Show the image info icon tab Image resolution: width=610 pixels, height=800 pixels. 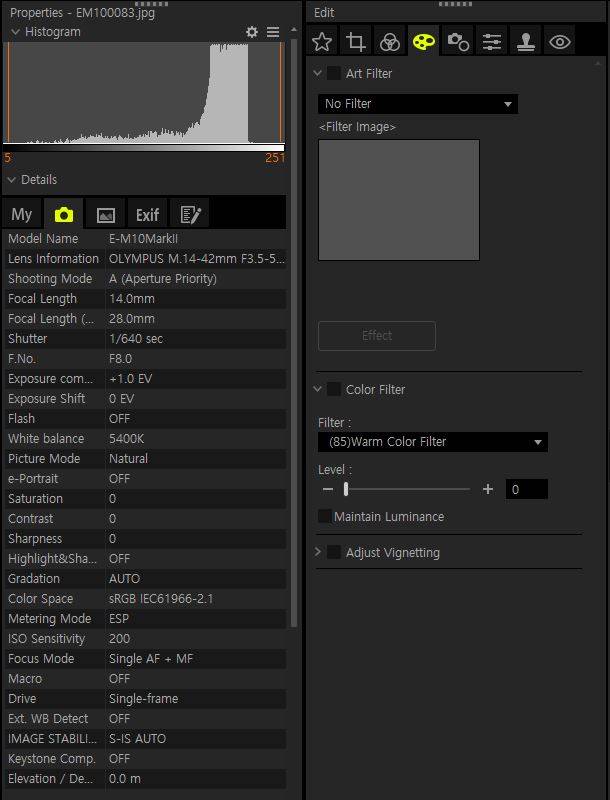coord(105,214)
